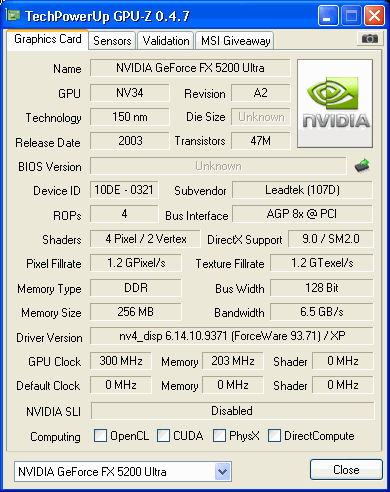
Task: Go to the Validation tab
Action: point(166,41)
